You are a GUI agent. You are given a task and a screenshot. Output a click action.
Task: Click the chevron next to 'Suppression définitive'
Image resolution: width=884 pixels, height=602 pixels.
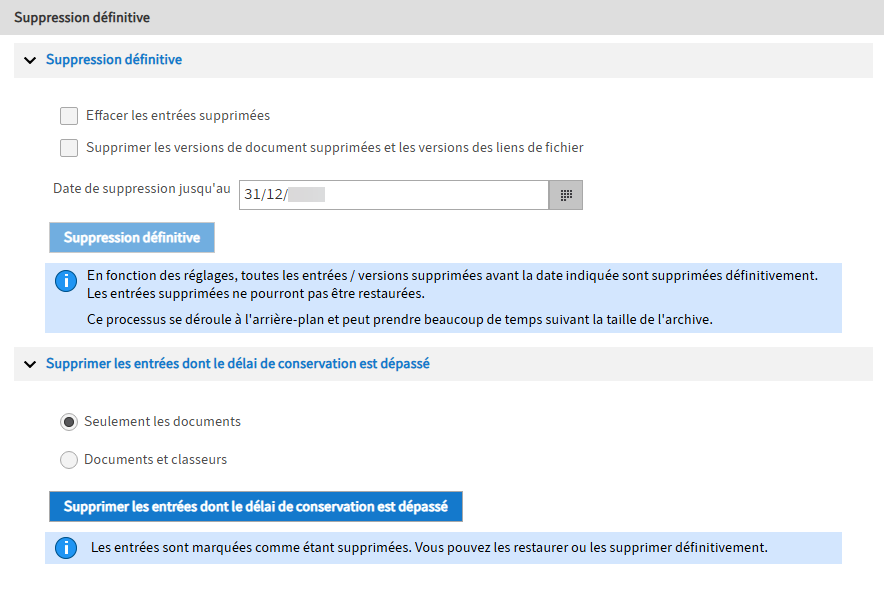click(30, 60)
